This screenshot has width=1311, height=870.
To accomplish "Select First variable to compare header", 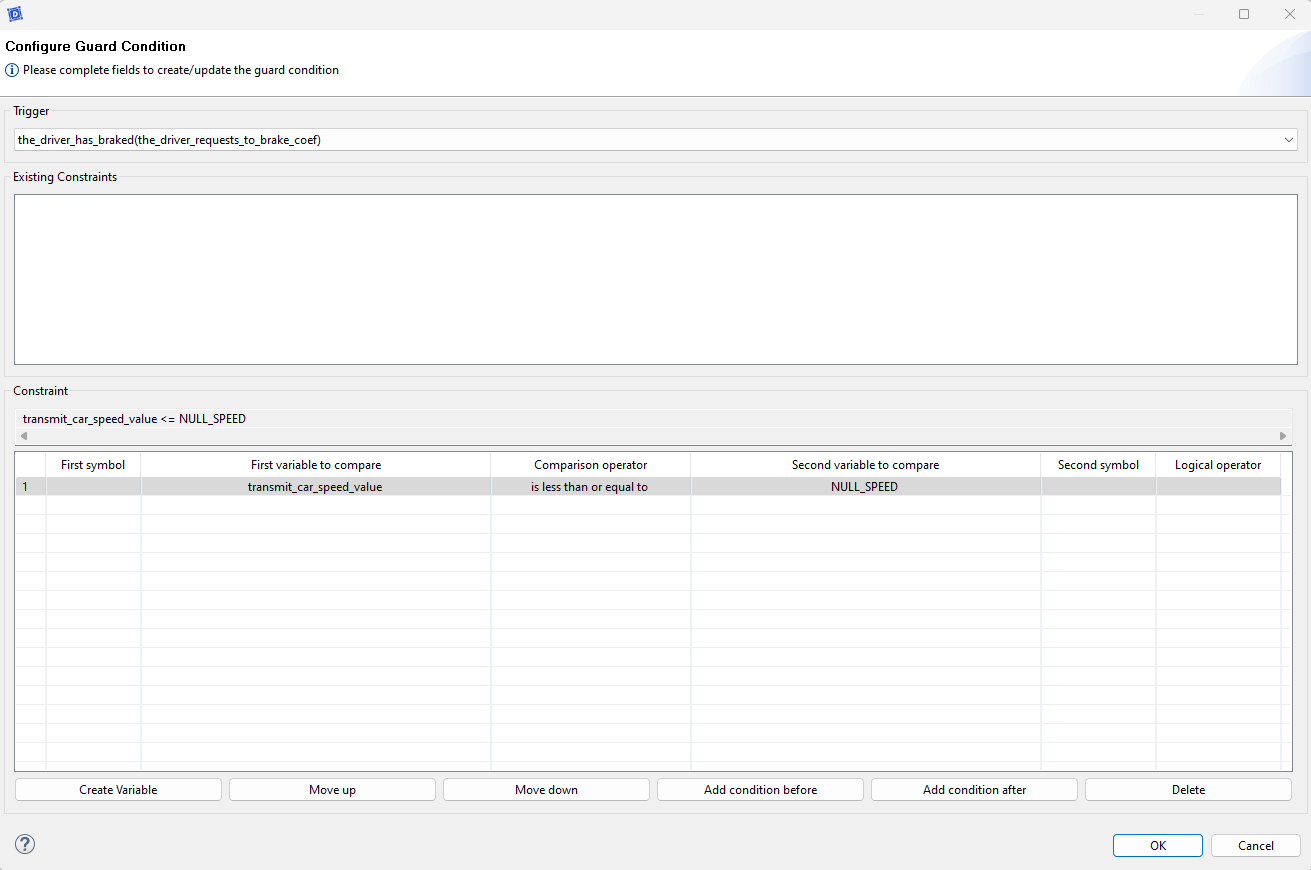I will (x=316, y=465).
